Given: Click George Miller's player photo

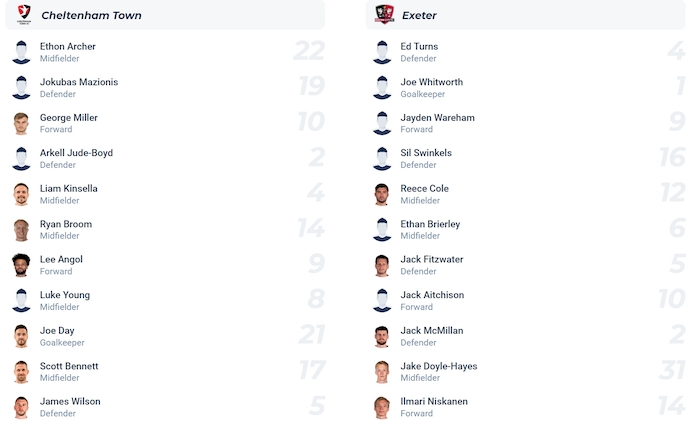Looking at the screenshot, I should pyautogui.click(x=21, y=123).
